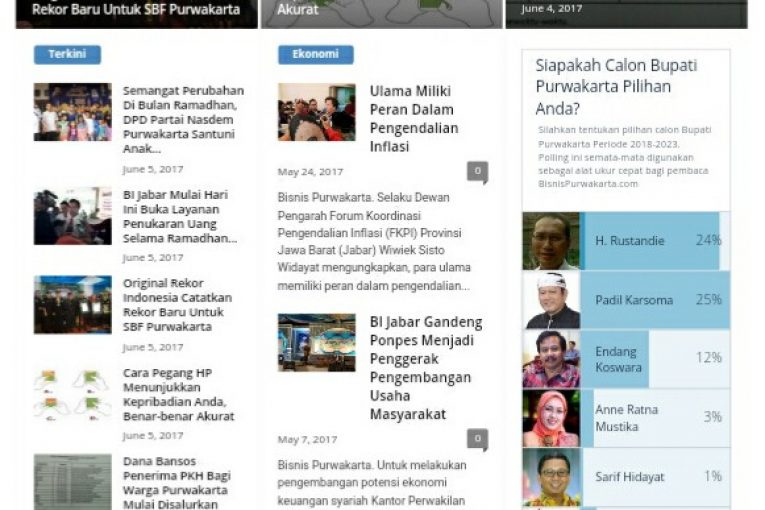
Task: Select Endang Koswara poll bar
Action: coord(655,358)
